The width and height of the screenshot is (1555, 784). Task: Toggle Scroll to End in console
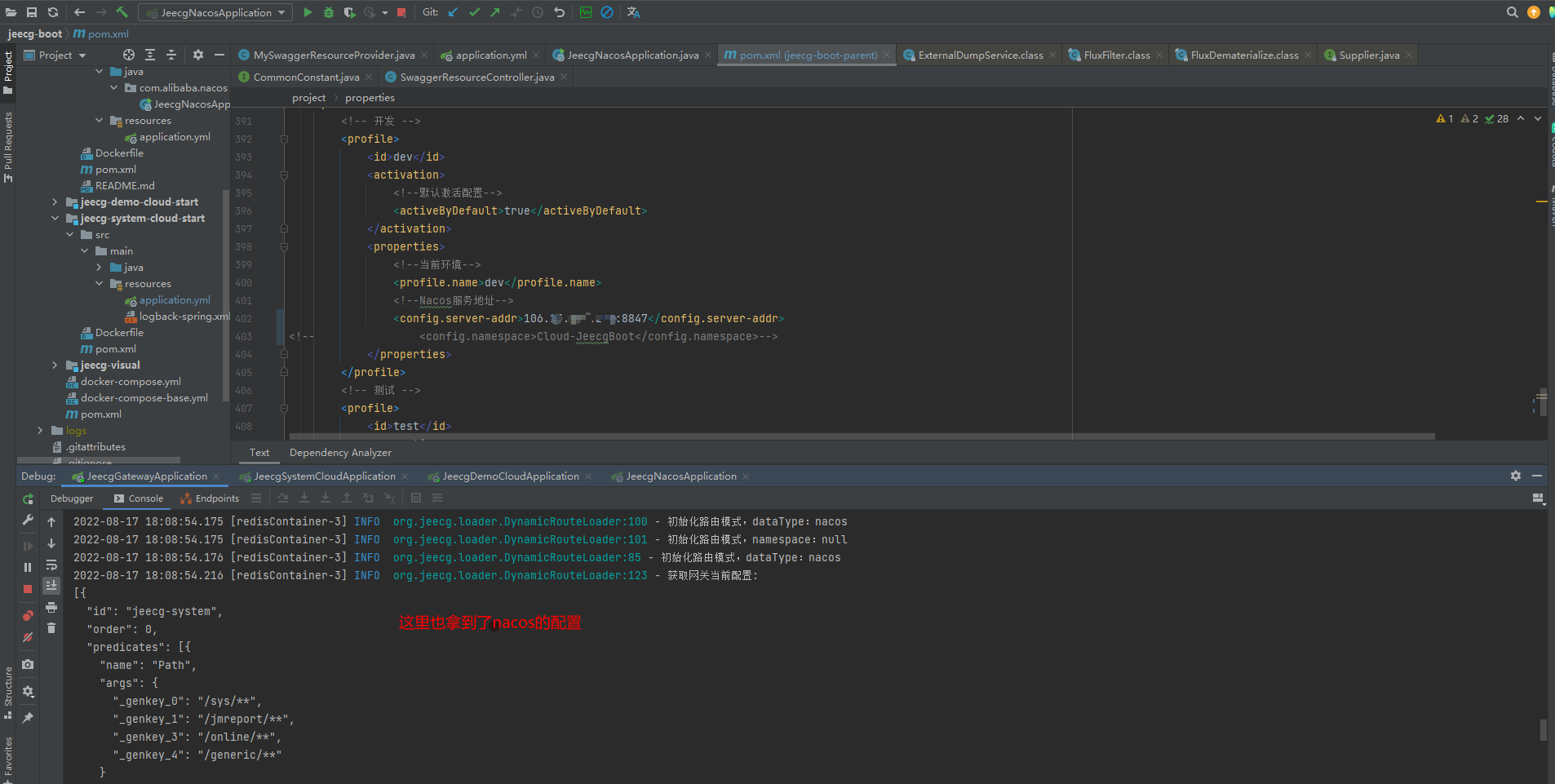tap(51, 586)
